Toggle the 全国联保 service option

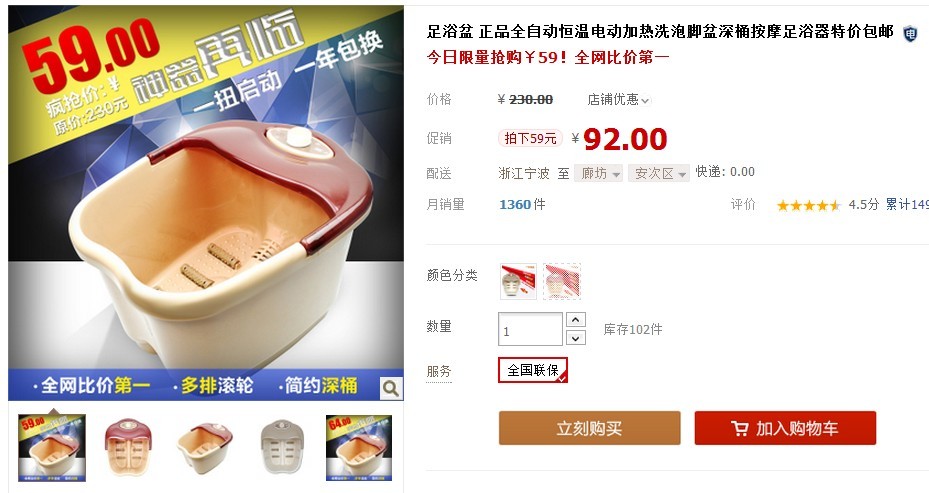click(533, 370)
